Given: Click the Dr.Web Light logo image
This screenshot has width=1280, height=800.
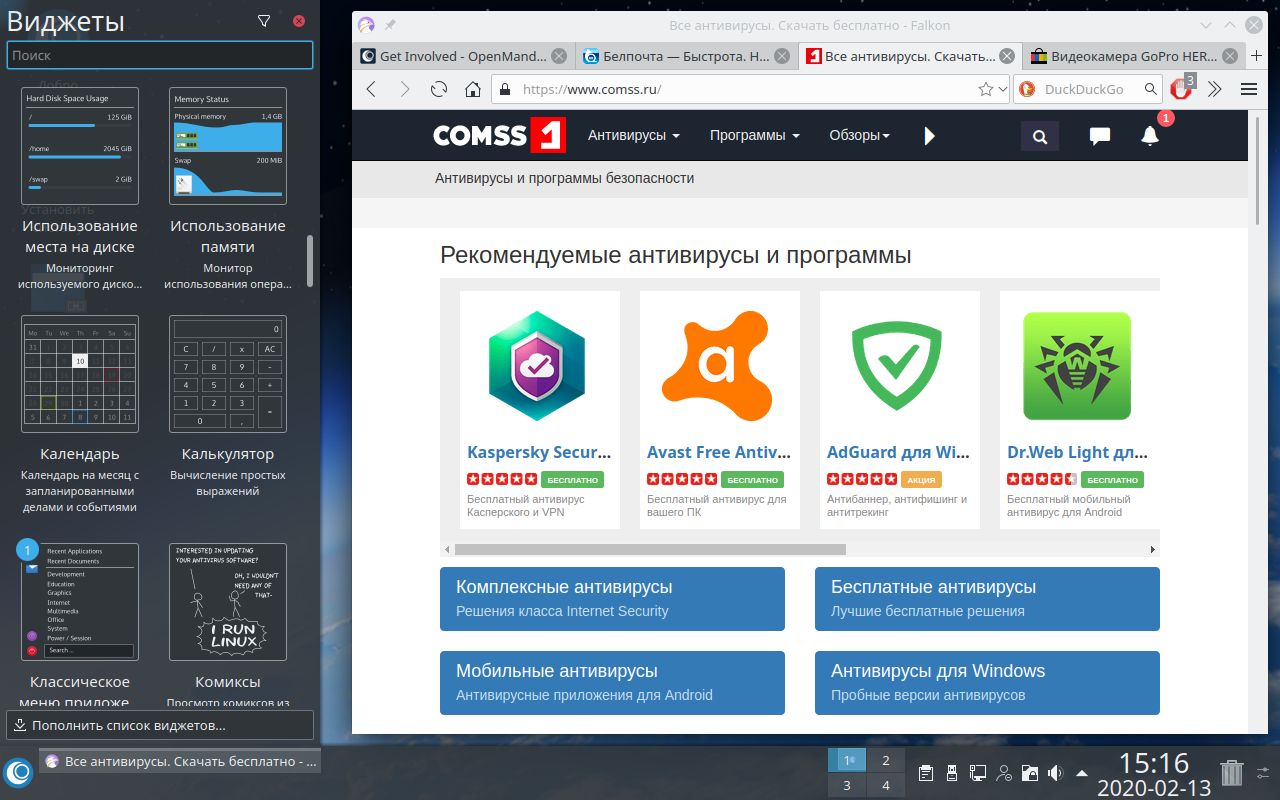Looking at the screenshot, I should (1077, 366).
